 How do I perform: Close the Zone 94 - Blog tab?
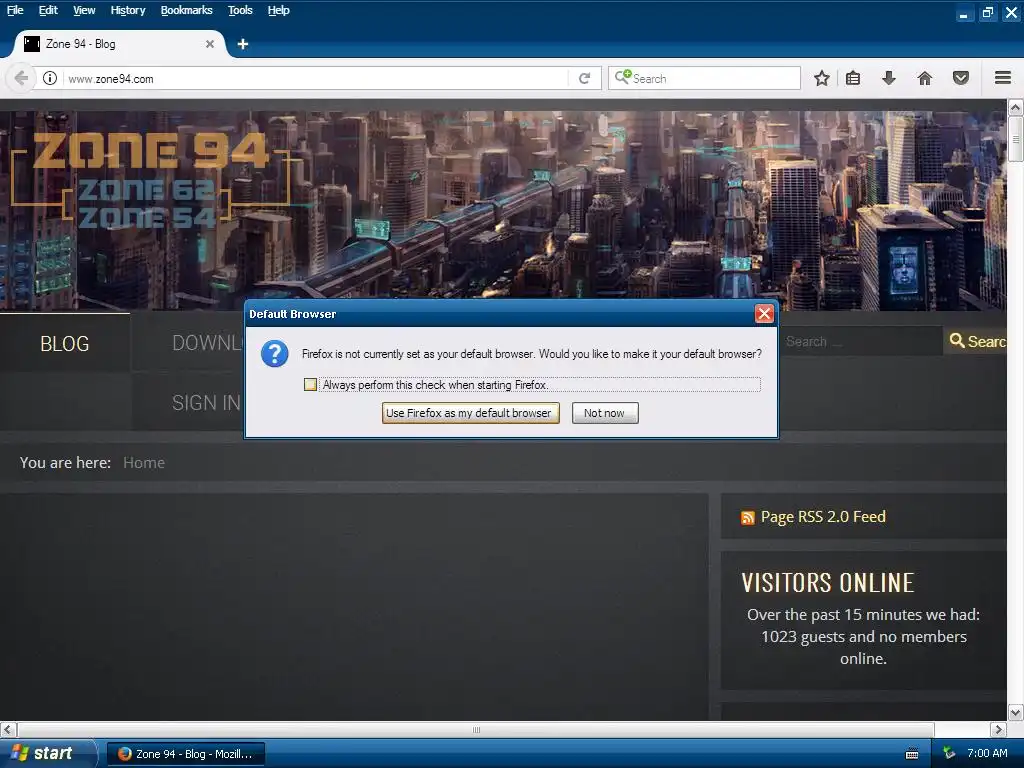(210, 44)
